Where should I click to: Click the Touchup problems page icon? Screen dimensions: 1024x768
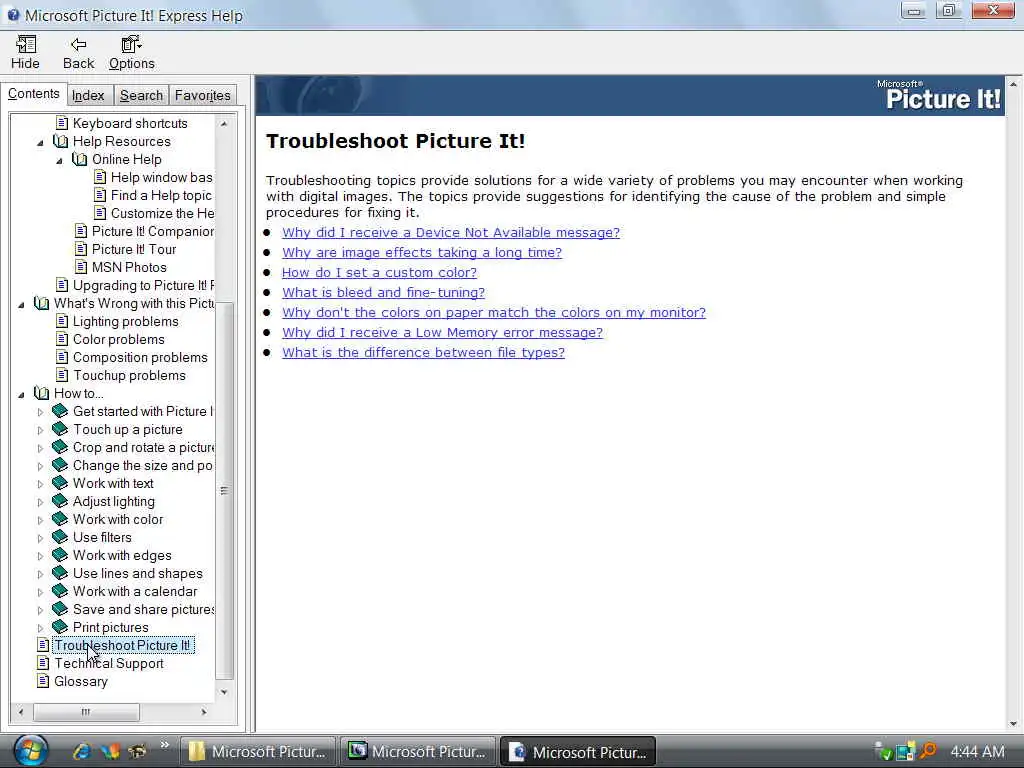[61, 375]
